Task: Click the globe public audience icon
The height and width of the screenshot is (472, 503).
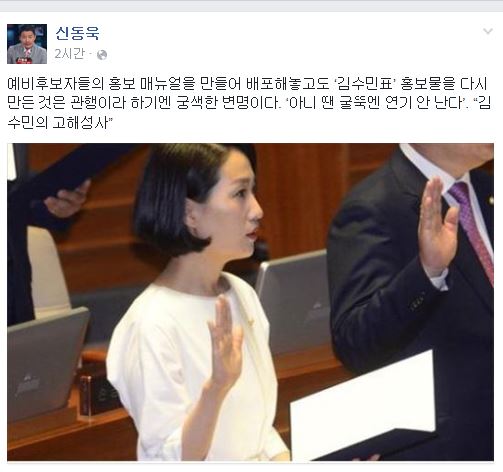Action: coord(102,55)
